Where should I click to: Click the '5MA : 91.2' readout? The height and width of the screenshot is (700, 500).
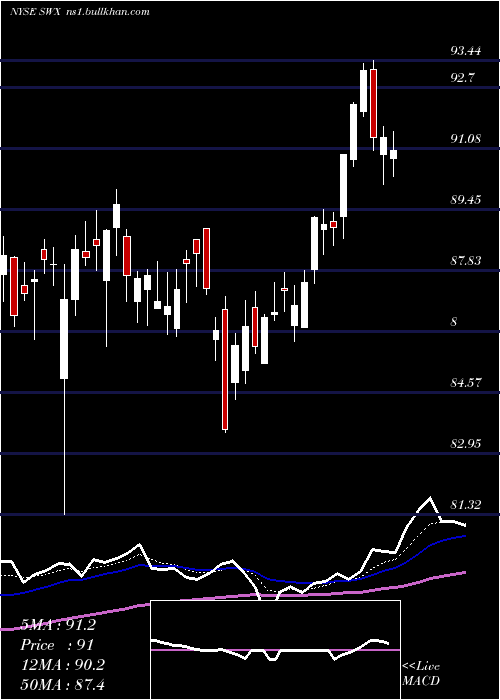58,625
